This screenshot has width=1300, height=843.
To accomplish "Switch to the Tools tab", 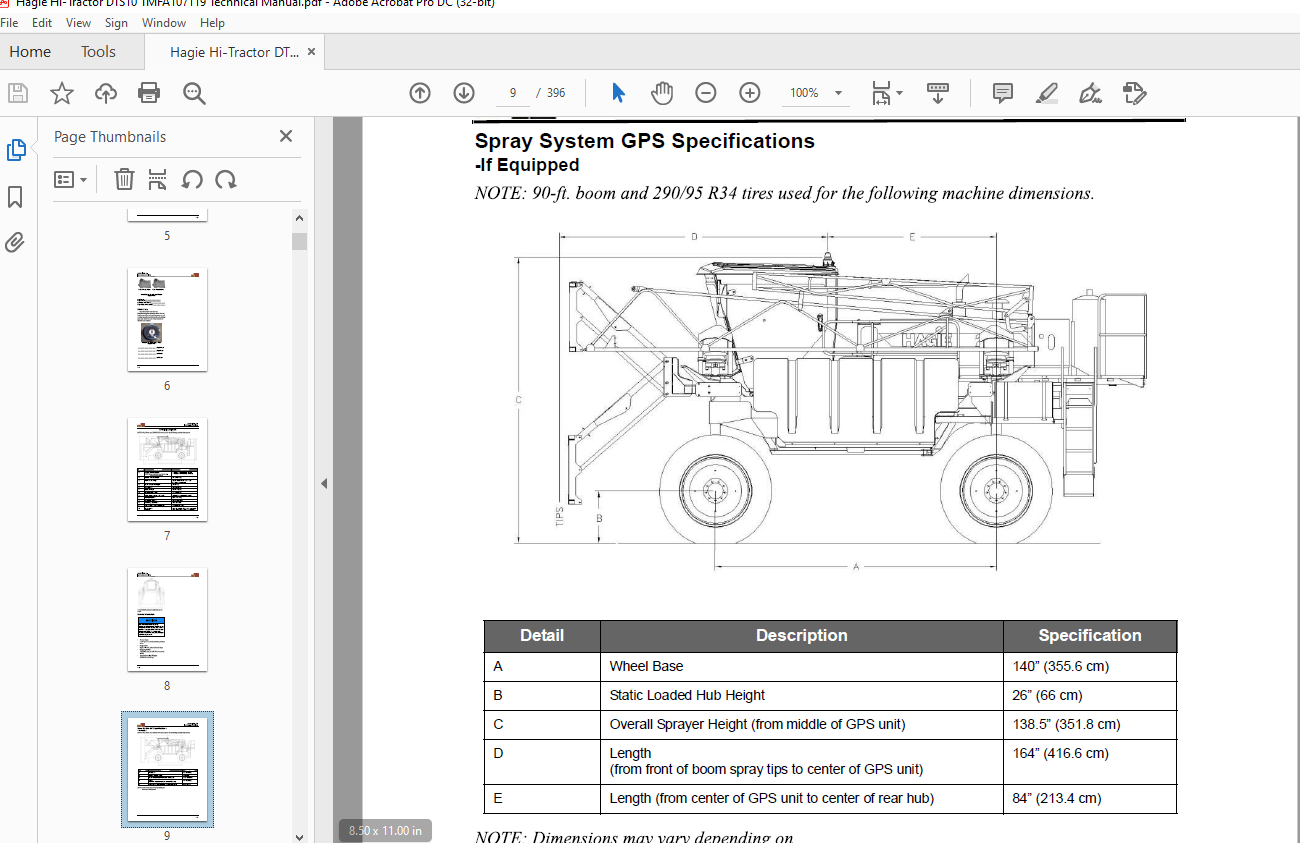I will pyautogui.click(x=98, y=52).
